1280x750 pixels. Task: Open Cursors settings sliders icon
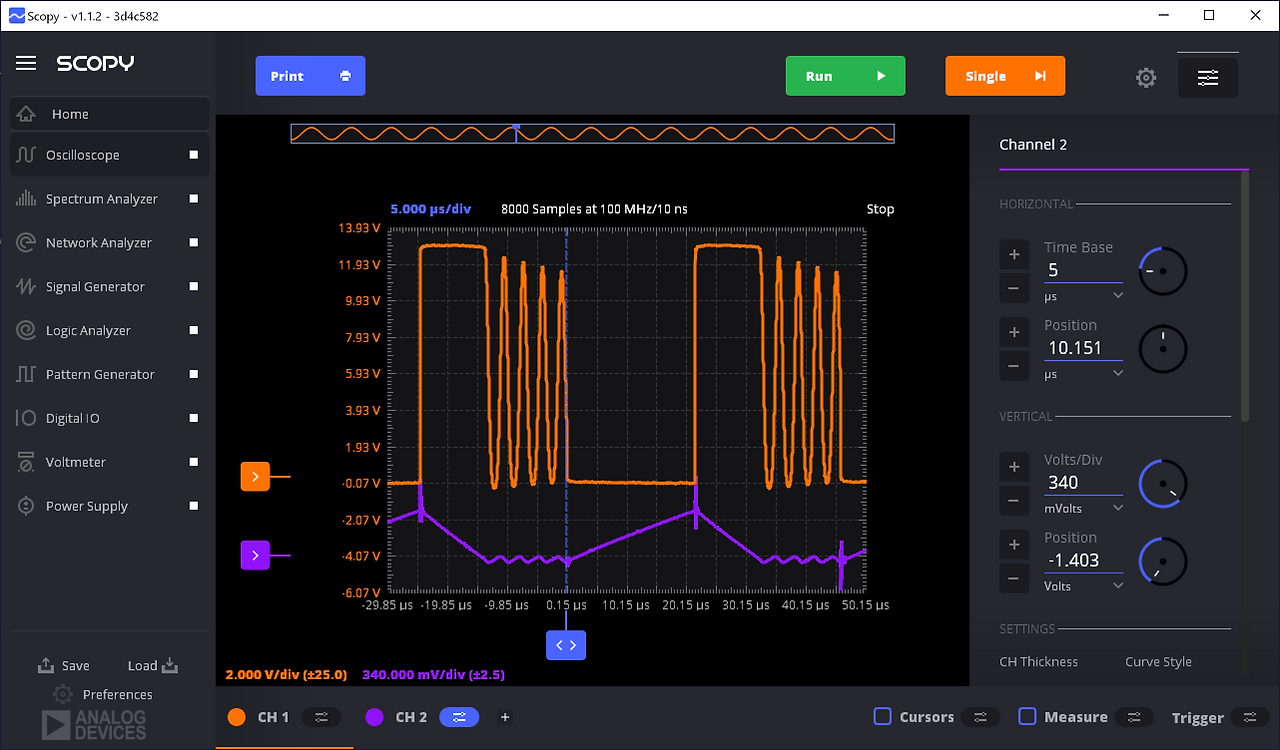pyautogui.click(x=980, y=717)
